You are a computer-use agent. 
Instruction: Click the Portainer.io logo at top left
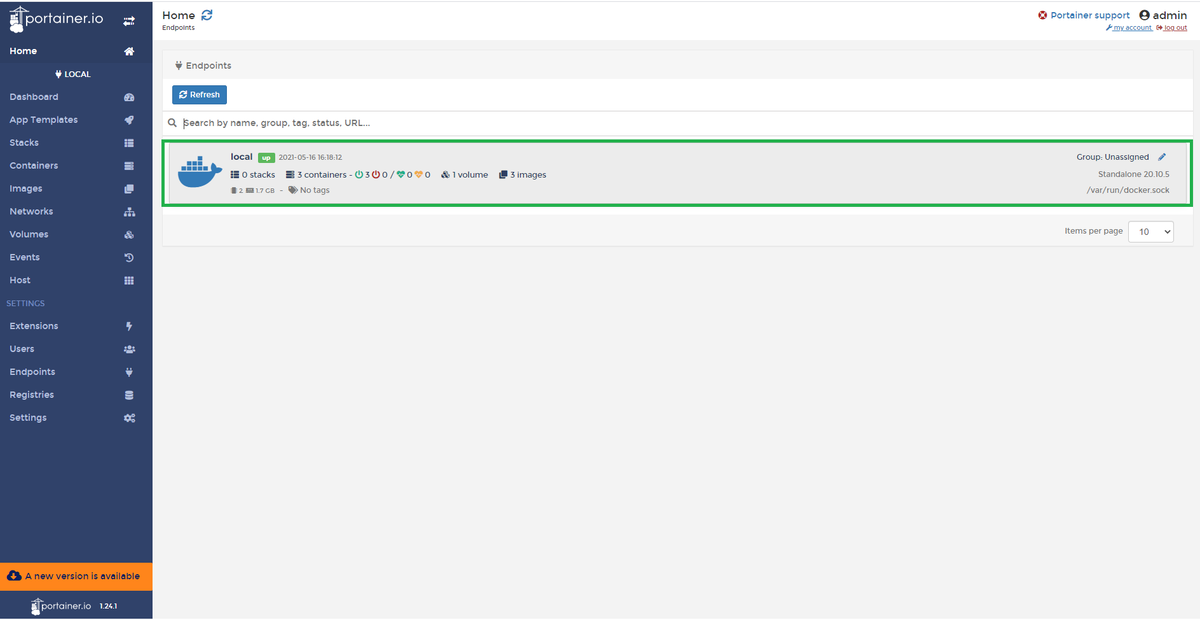pos(56,19)
